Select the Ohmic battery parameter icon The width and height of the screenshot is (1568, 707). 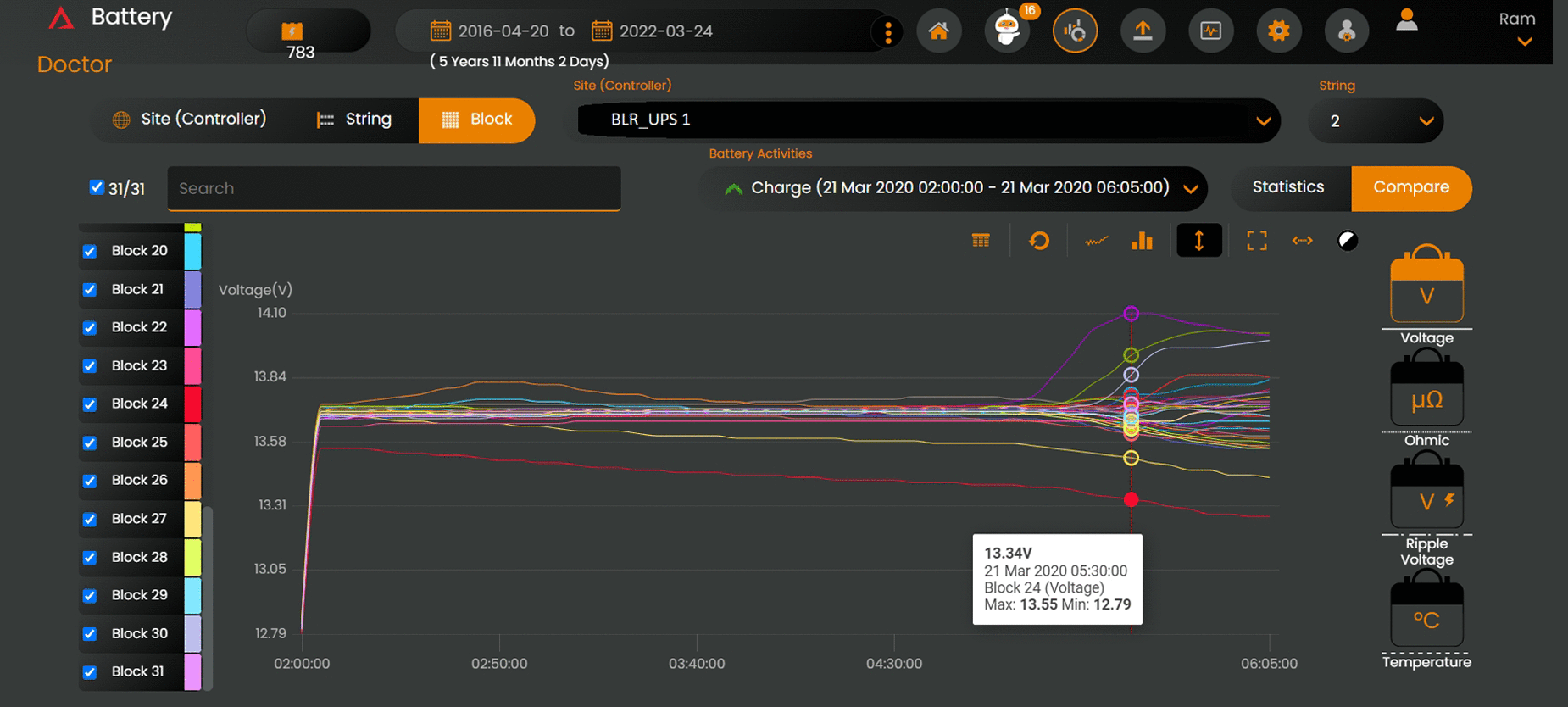click(x=1426, y=392)
